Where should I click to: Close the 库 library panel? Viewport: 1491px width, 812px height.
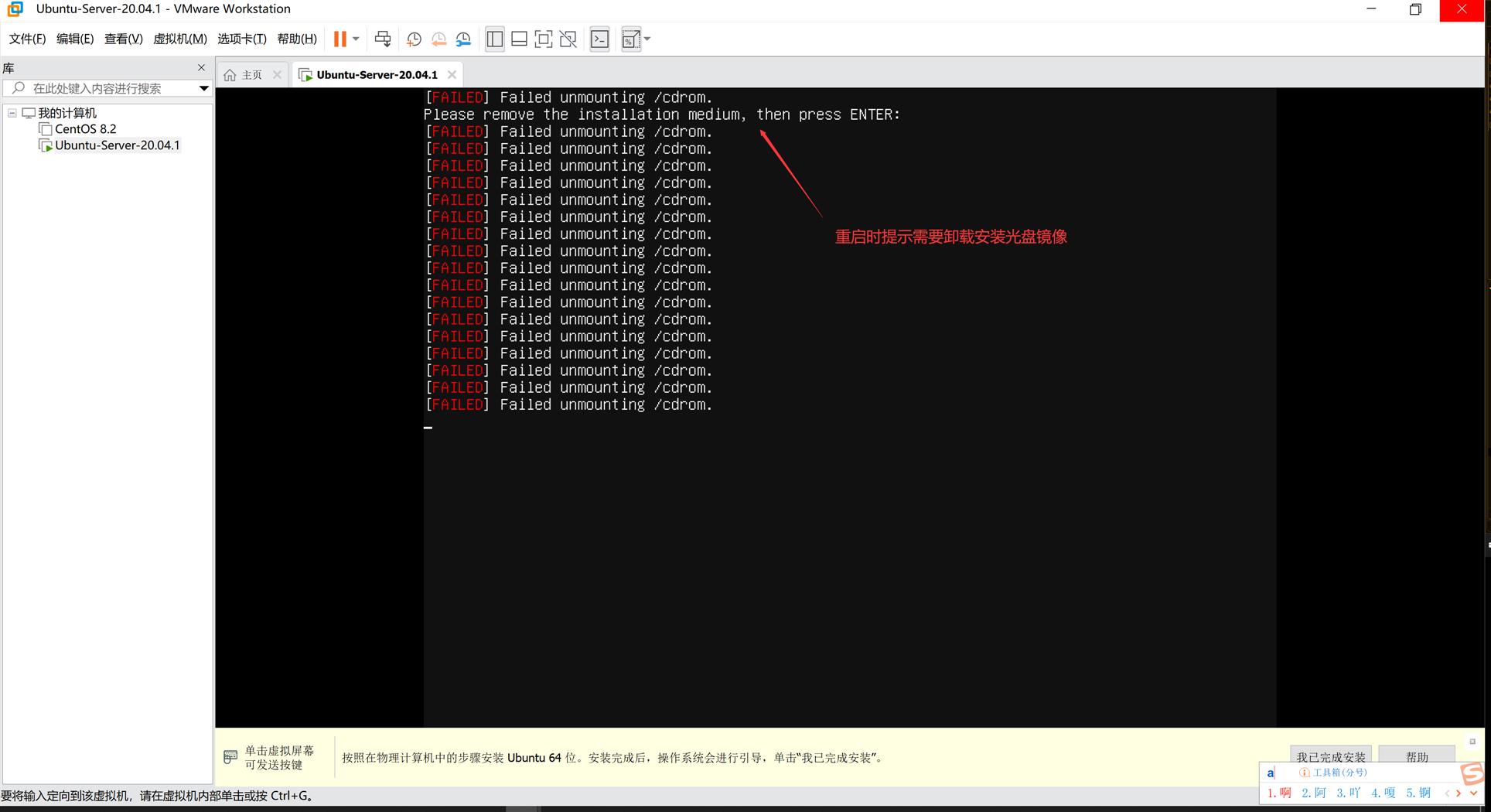[x=201, y=67]
